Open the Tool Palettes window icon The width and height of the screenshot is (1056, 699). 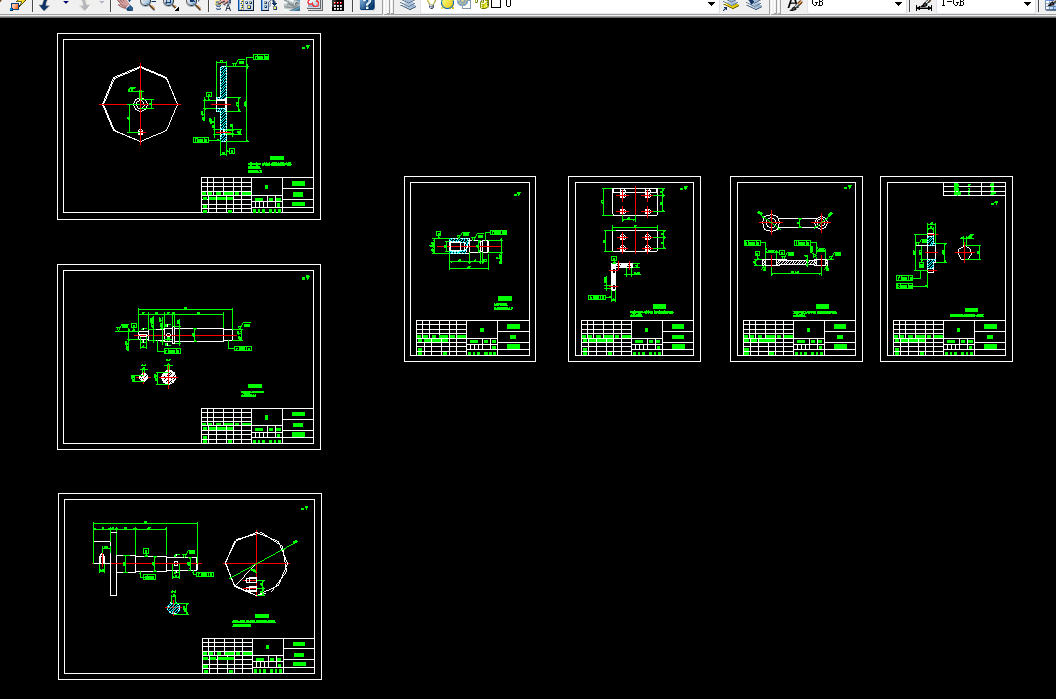[269, 5]
